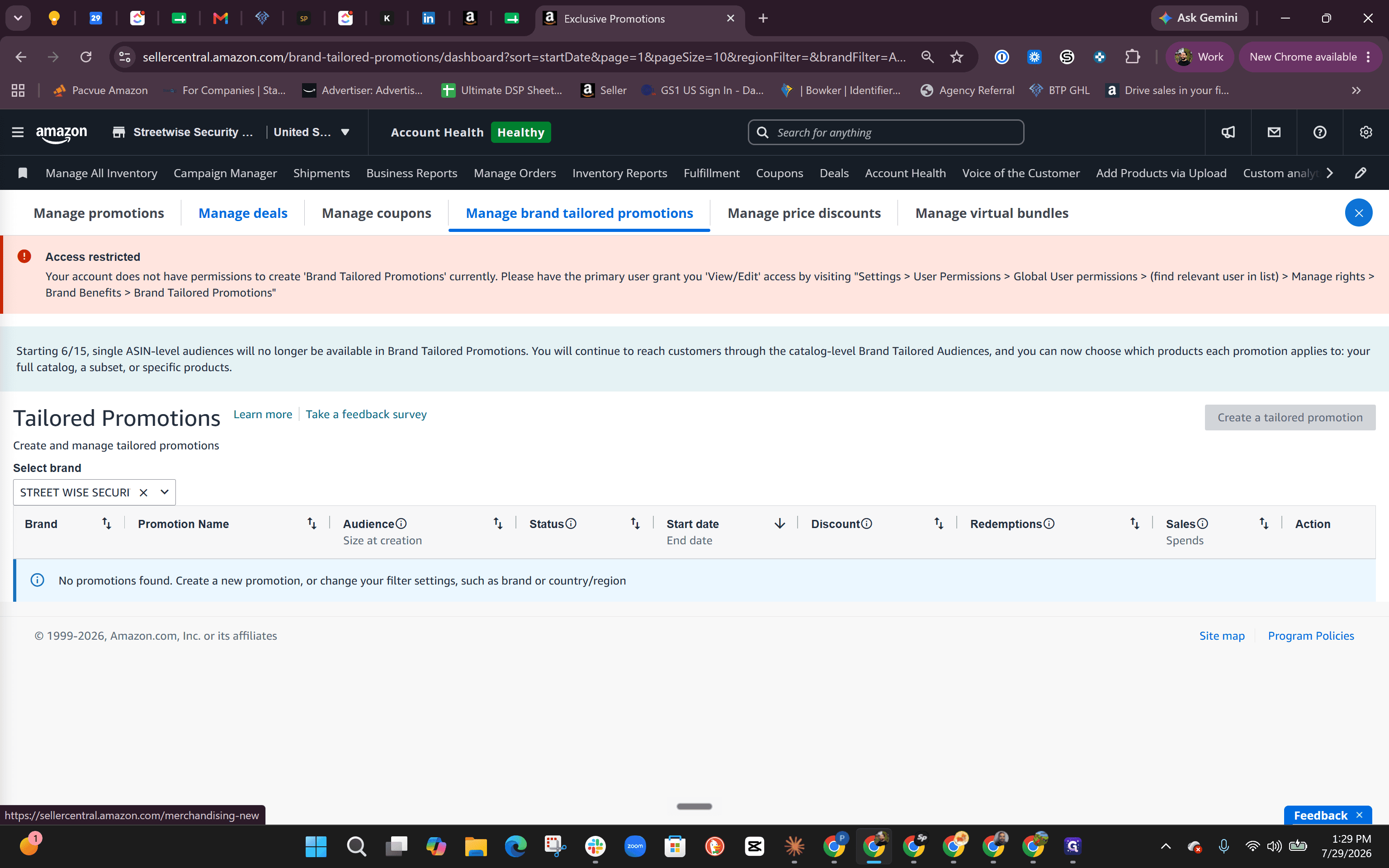Expand the Select brand dropdown chevron
The image size is (1389, 868).
tap(165, 492)
